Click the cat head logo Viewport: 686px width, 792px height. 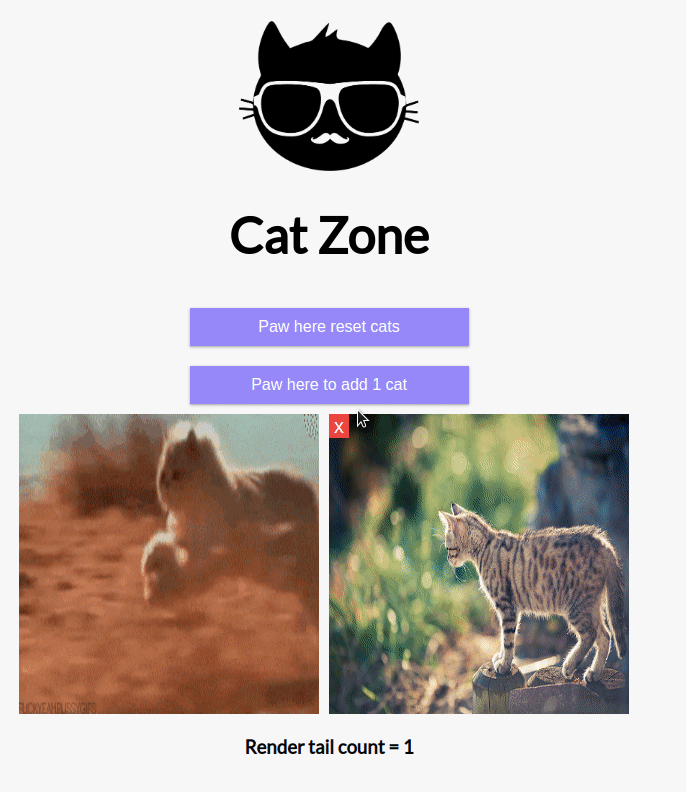click(329, 96)
